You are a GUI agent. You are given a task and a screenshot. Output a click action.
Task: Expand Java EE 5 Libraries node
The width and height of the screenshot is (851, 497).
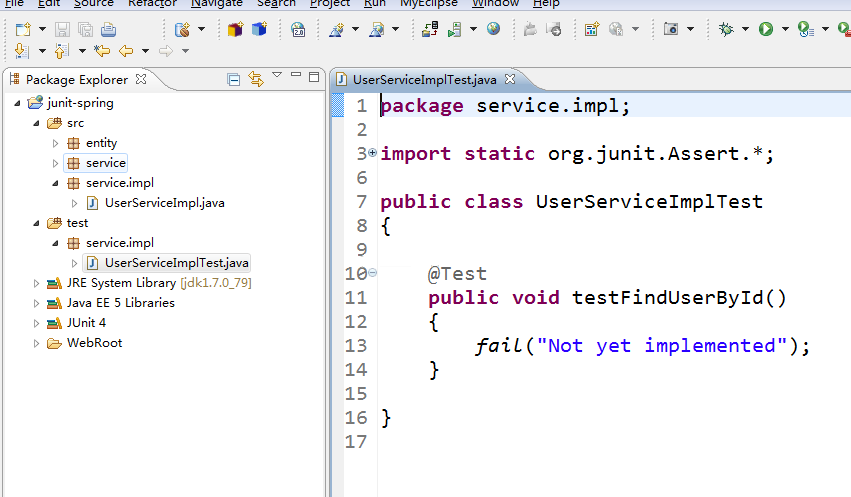click(x=36, y=303)
